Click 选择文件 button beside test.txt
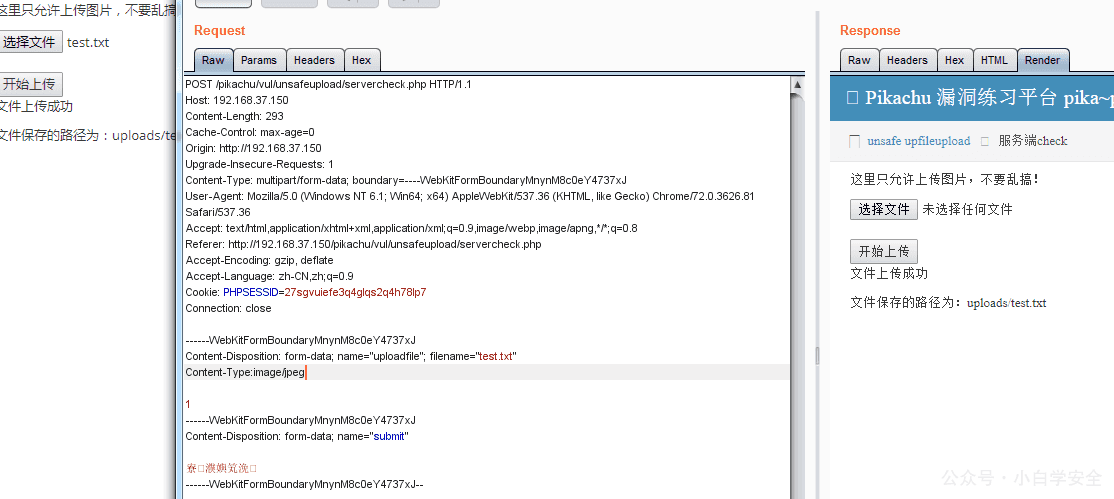1114x499 pixels. coord(30,42)
